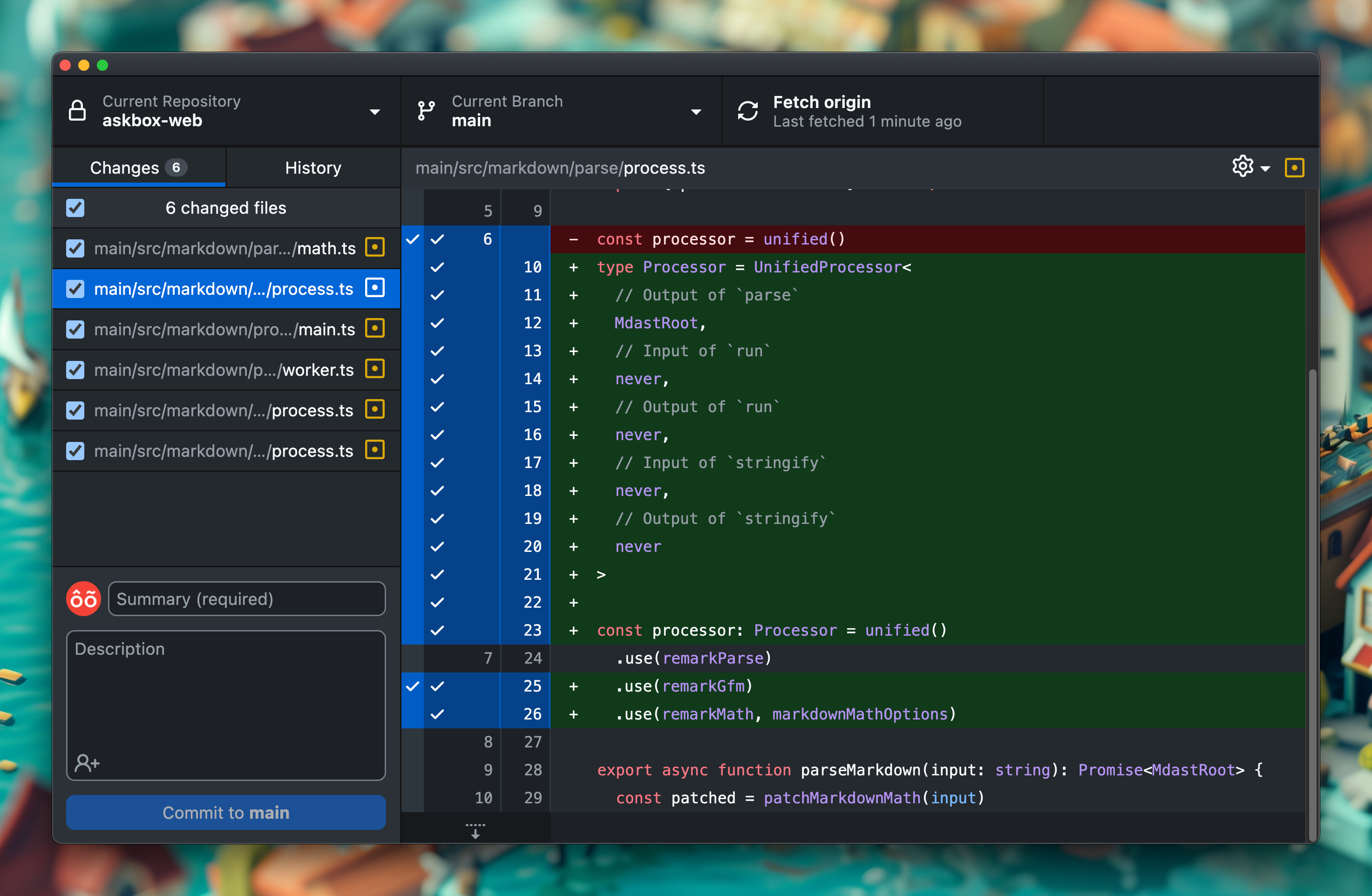Click the Description text area
The image size is (1372, 896).
pyautogui.click(x=226, y=705)
